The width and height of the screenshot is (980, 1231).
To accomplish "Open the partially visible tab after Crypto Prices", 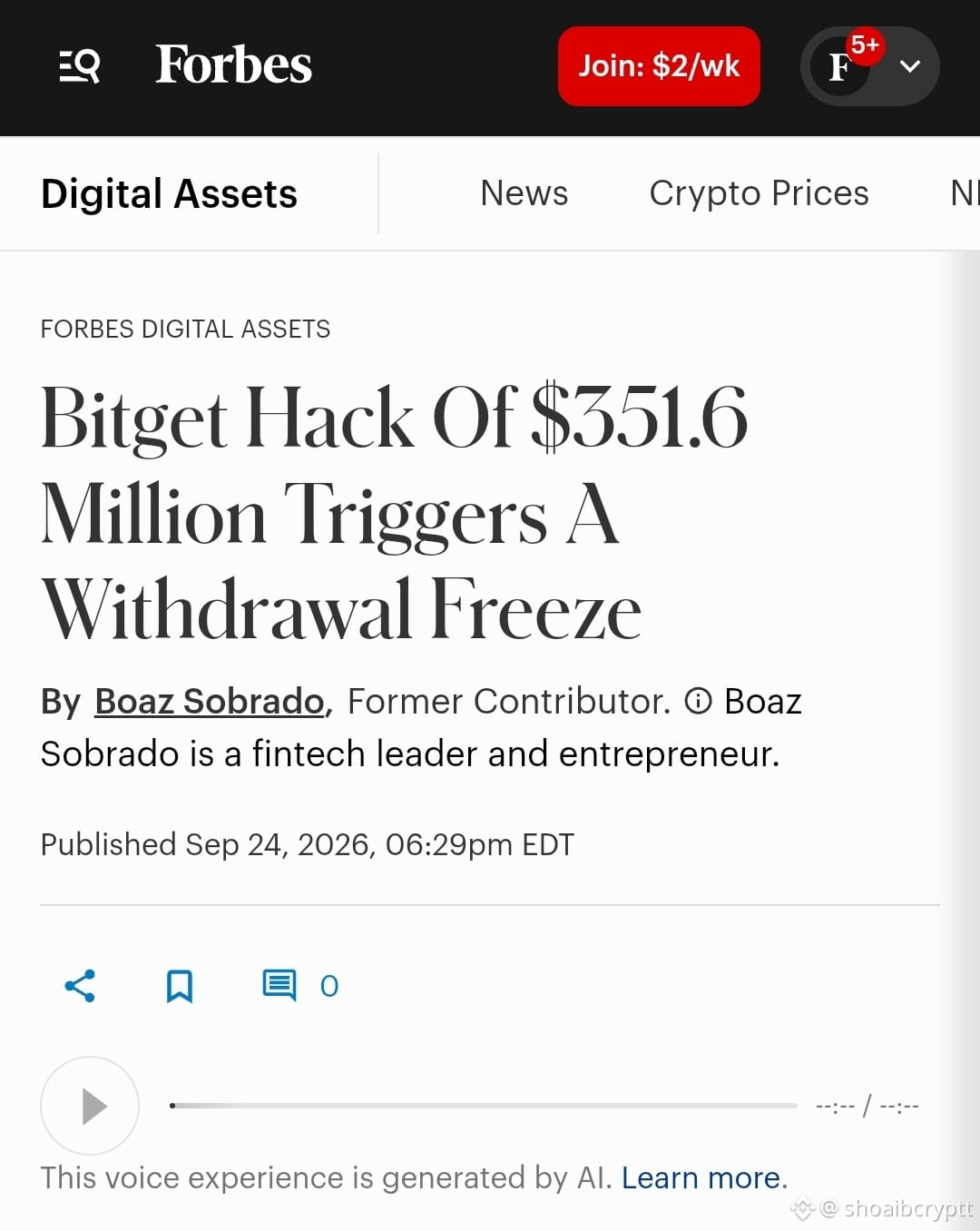I will [x=965, y=193].
